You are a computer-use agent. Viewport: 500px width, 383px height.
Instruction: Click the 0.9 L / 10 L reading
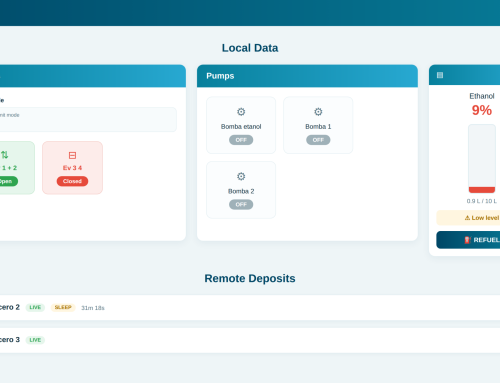pyautogui.click(x=482, y=201)
